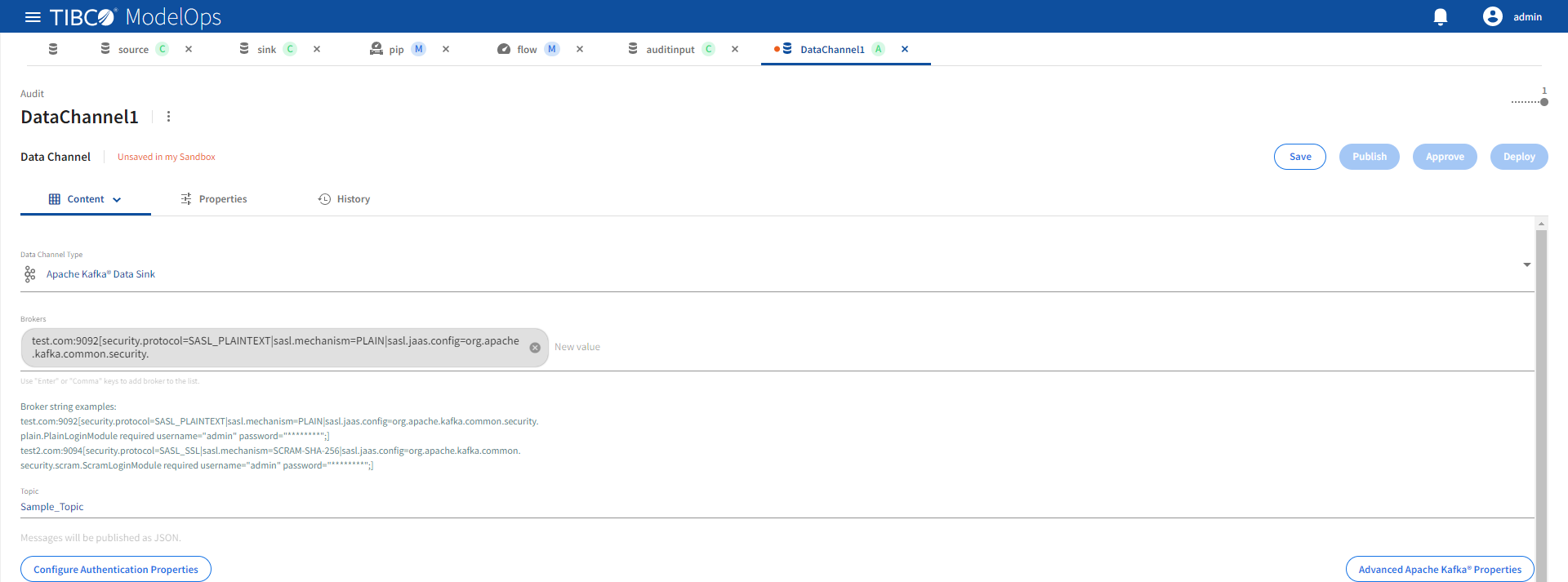Open the Data Channel Type dropdown arrow

point(1526,264)
